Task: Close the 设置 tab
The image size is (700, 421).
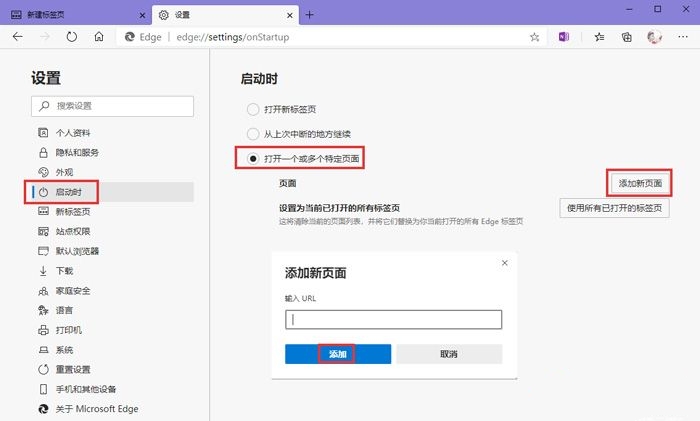Action: pos(290,15)
